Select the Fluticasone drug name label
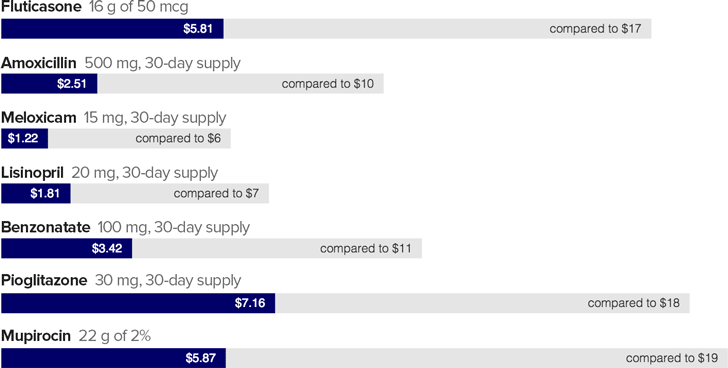This screenshot has width=728, height=368. [41, 6]
